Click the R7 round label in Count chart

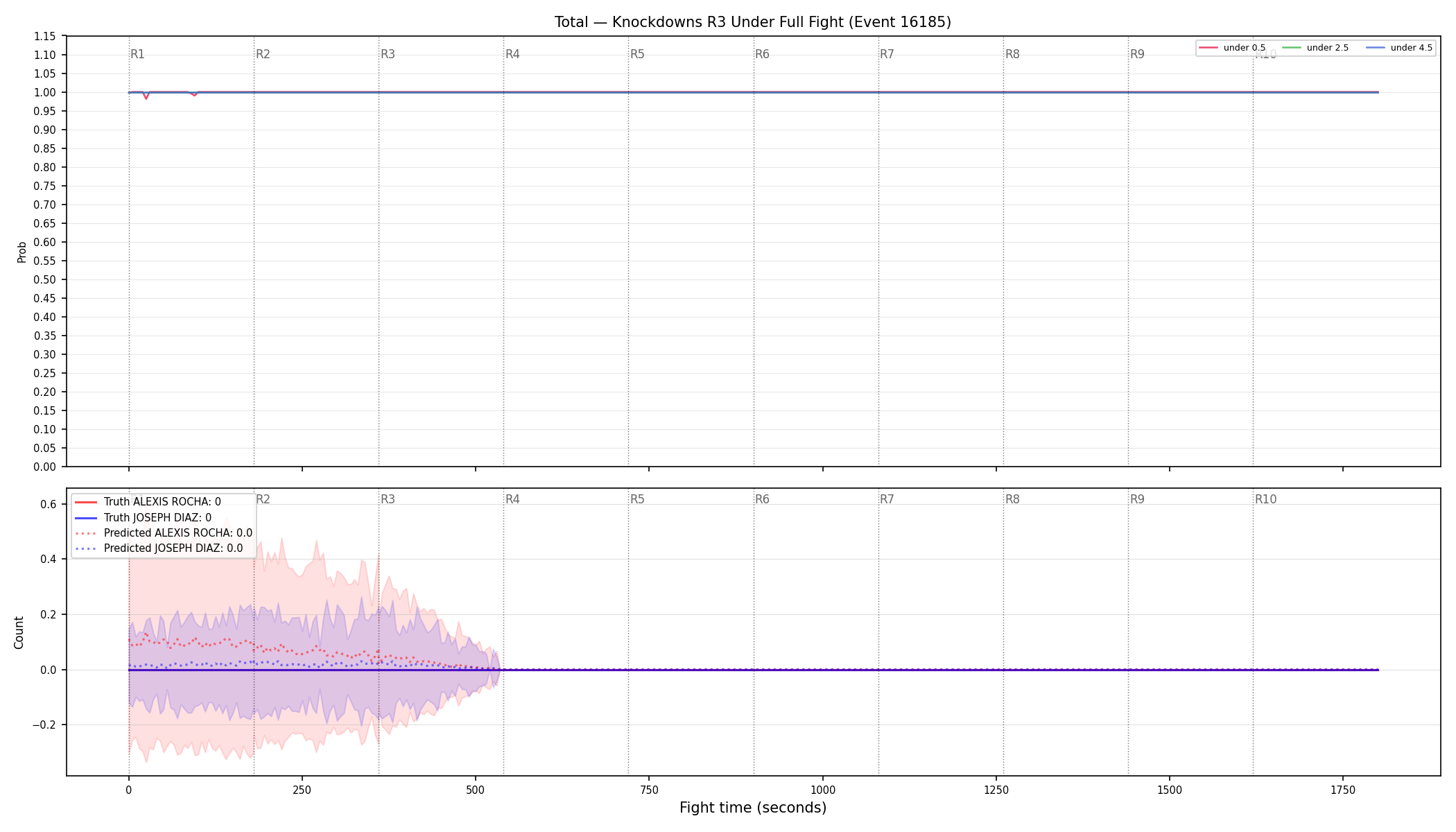click(887, 499)
